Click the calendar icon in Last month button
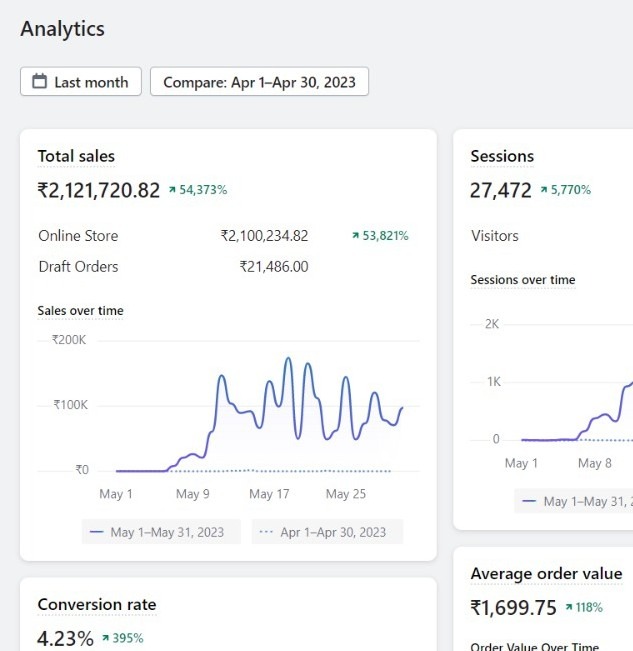This screenshot has height=651, width=633. pyautogui.click(x=40, y=82)
